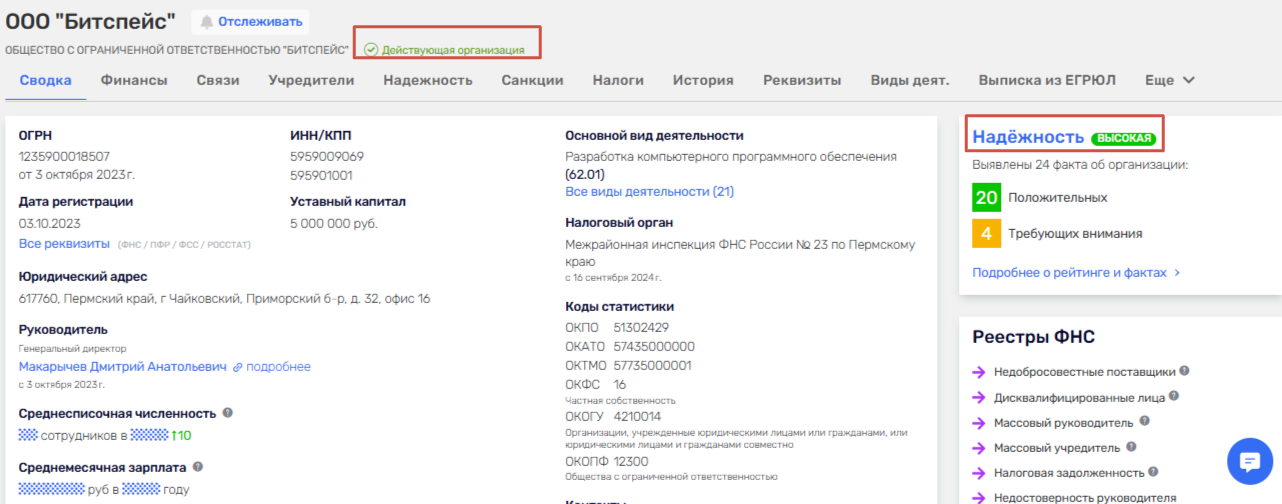This screenshot has height=504, width=1282.
Task: Click the Все реквизиты link
Action: 64,243
